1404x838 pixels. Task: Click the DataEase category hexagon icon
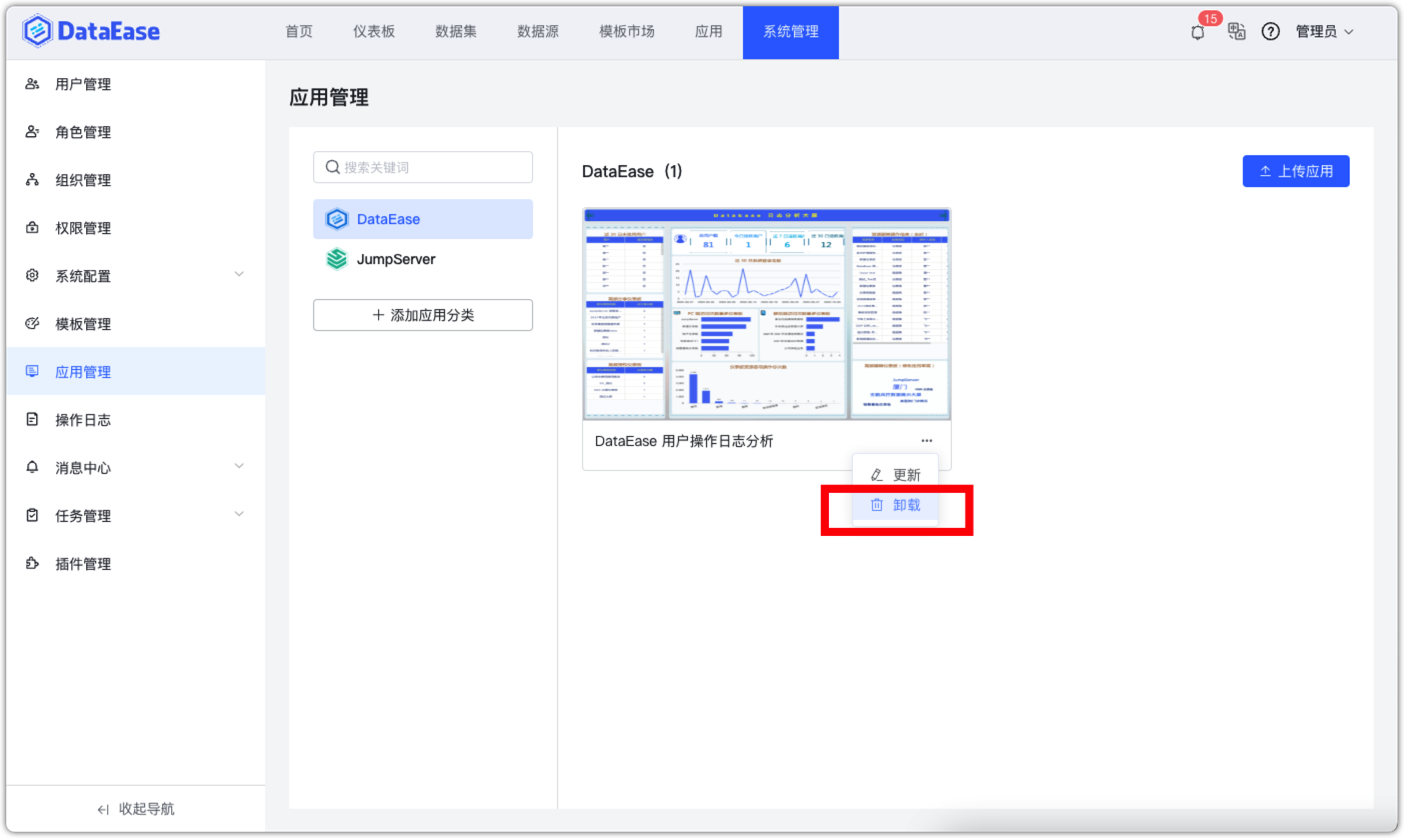[337, 219]
